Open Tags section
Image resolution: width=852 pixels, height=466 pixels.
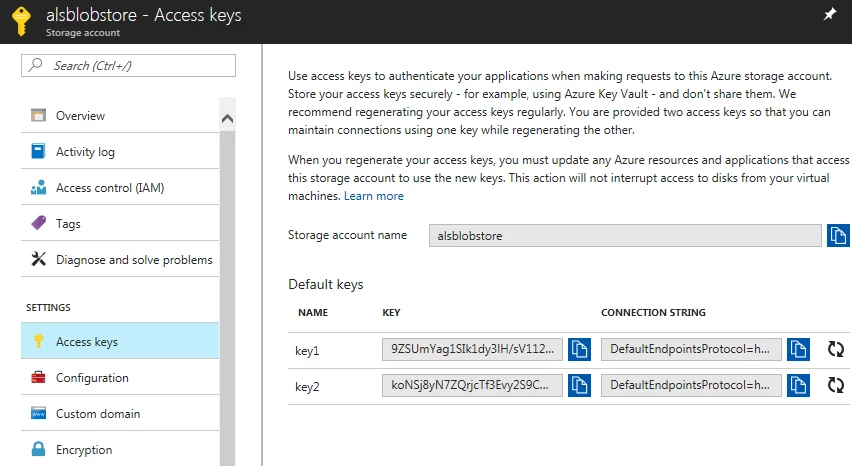[68, 224]
